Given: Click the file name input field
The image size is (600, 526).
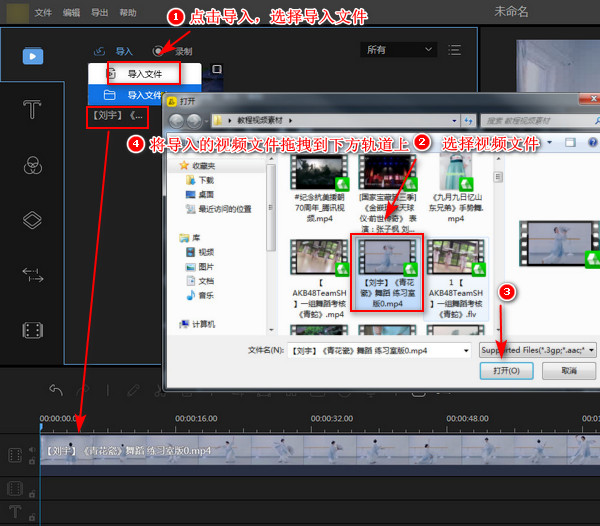Looking at the screenshot, I should (379, 350).
